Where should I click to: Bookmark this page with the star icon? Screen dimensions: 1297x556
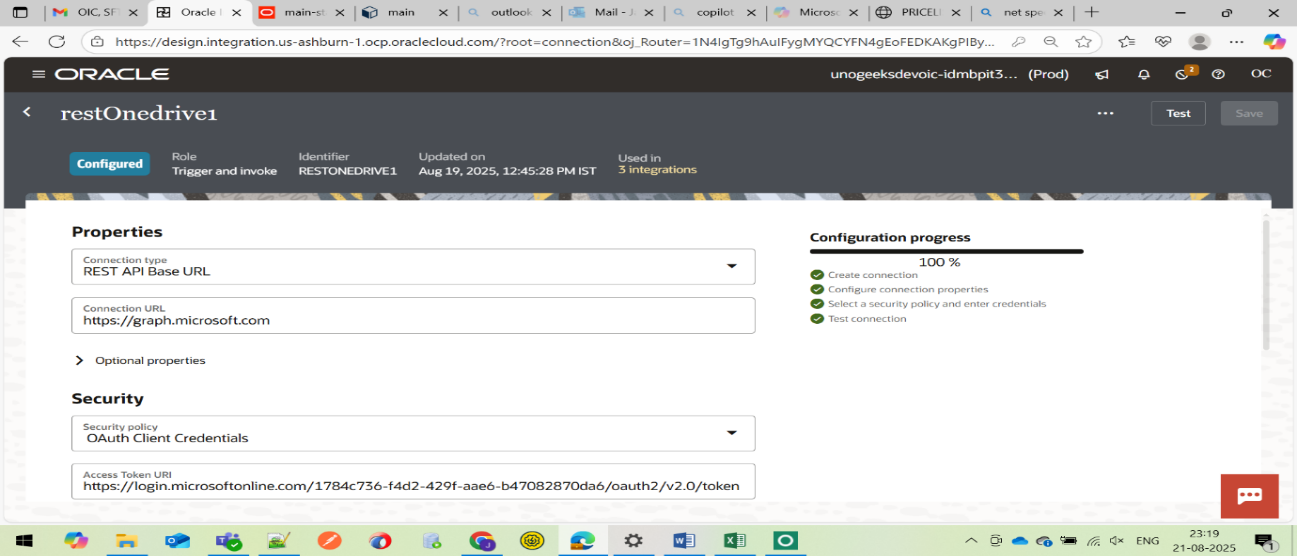click(x=1083, y=42)
